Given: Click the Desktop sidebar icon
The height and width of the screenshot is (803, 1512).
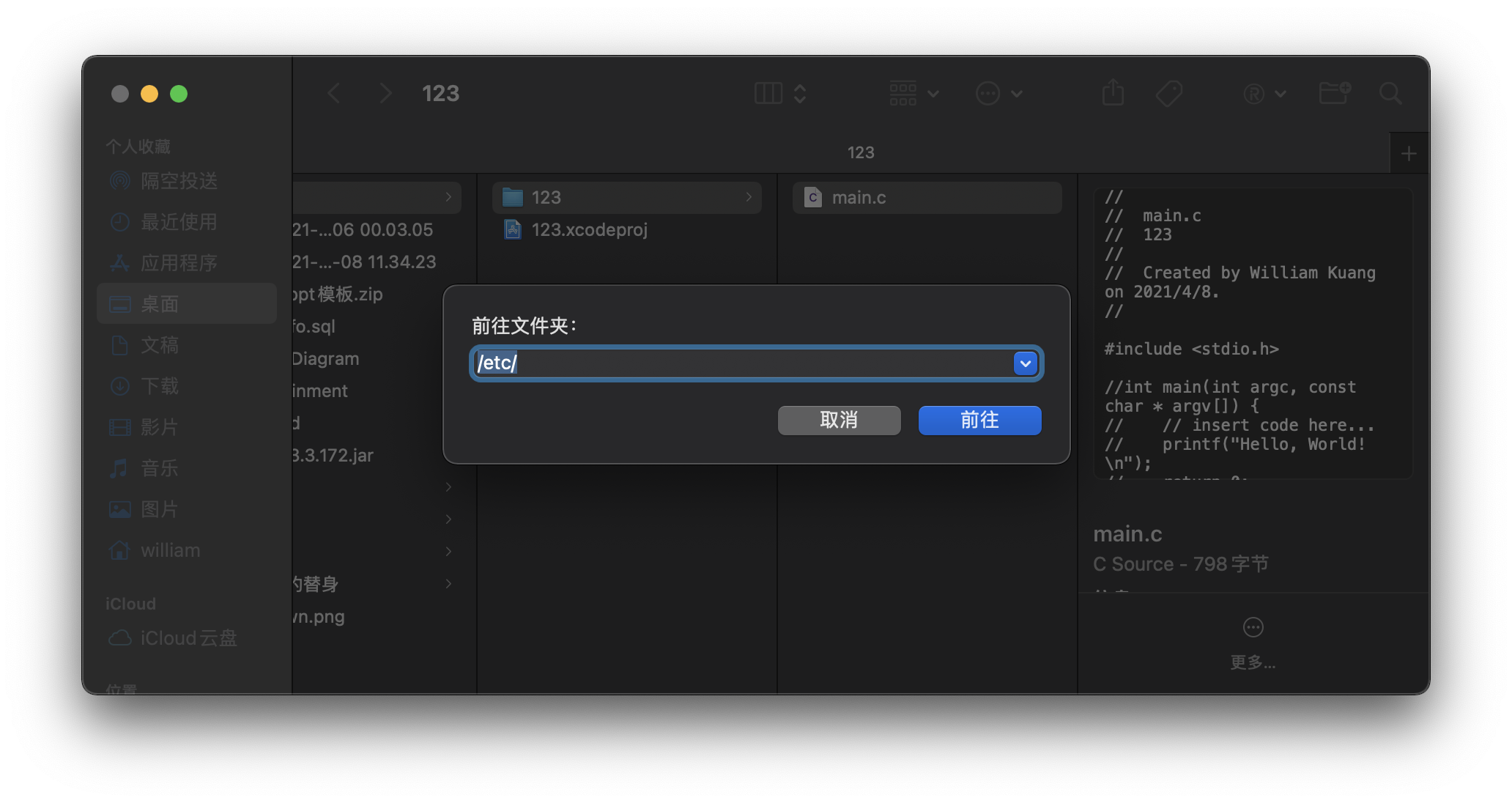Looking at the screenshot, I should pyautogui.click(x=119, y=304).
